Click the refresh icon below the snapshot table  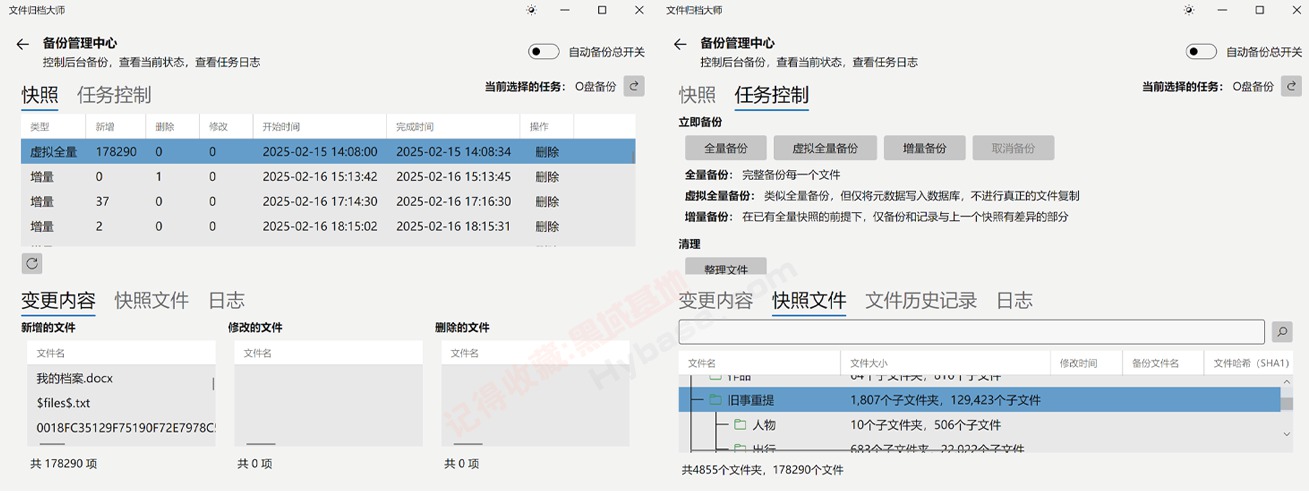32,264
